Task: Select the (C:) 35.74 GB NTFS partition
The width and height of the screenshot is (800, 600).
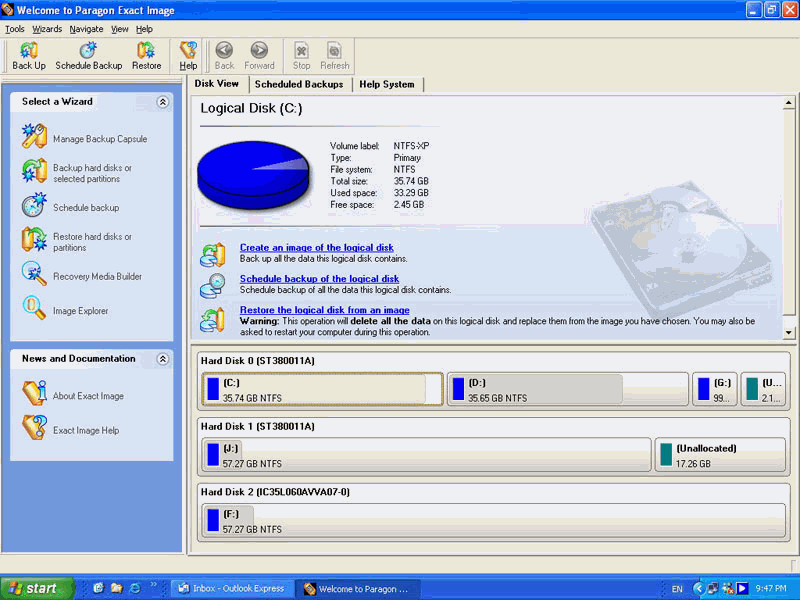Action: [322, 389]
